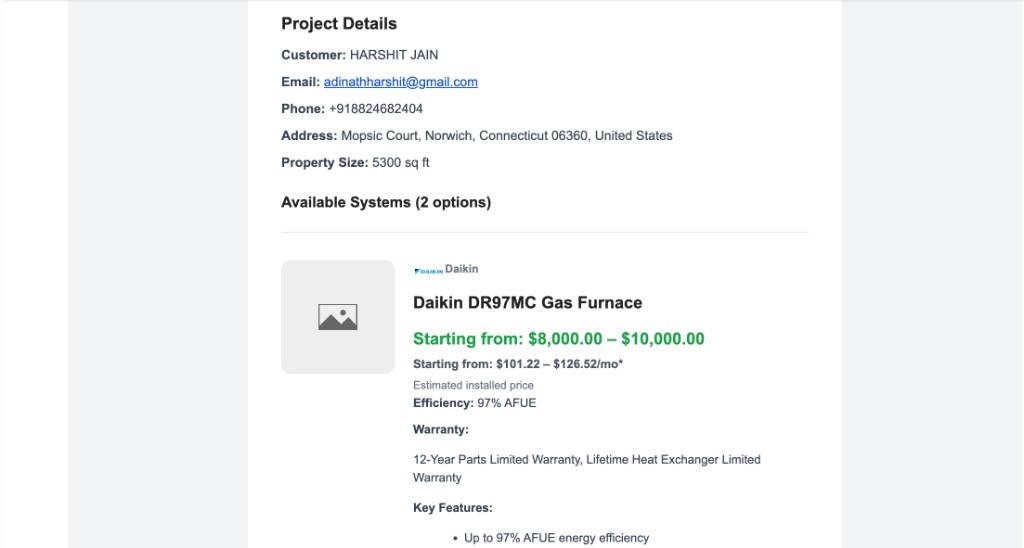Open the adinathharshit@gmail.com email link

tap(400, 82)
